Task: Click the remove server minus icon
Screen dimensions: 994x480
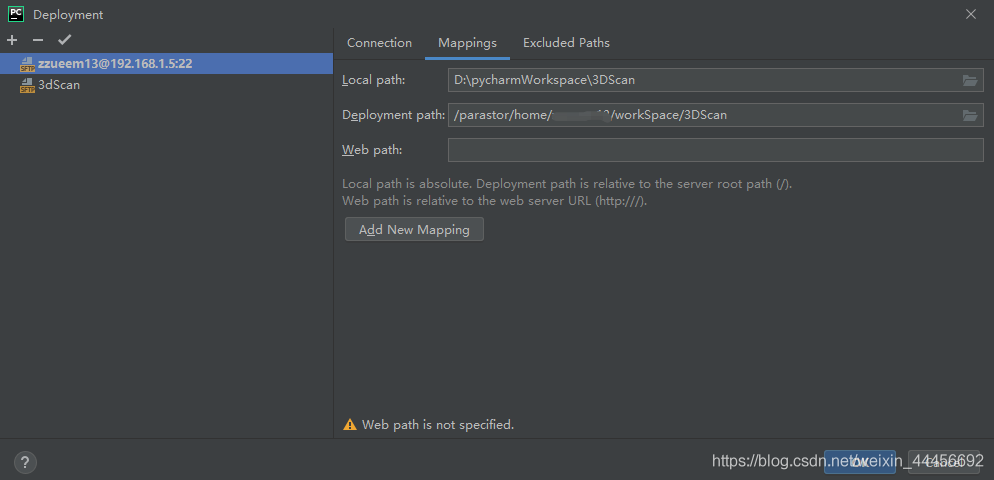Action: (38, 40)
